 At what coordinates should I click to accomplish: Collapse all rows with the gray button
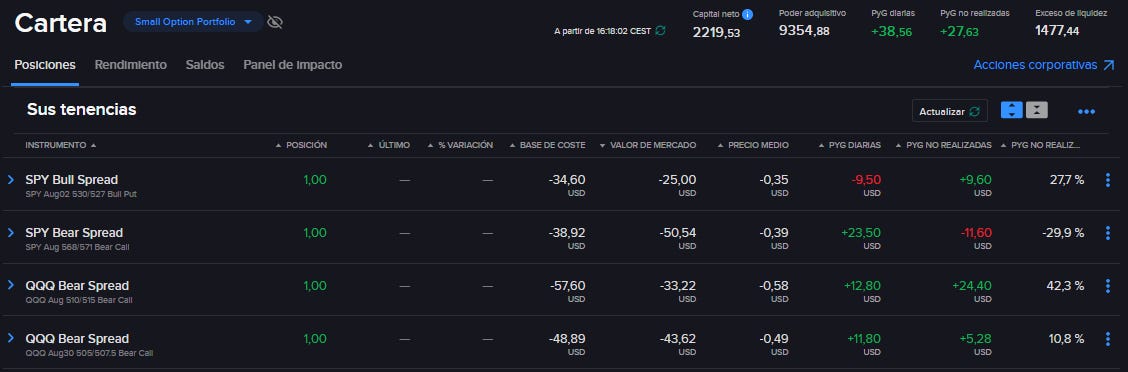[1037, 111]
